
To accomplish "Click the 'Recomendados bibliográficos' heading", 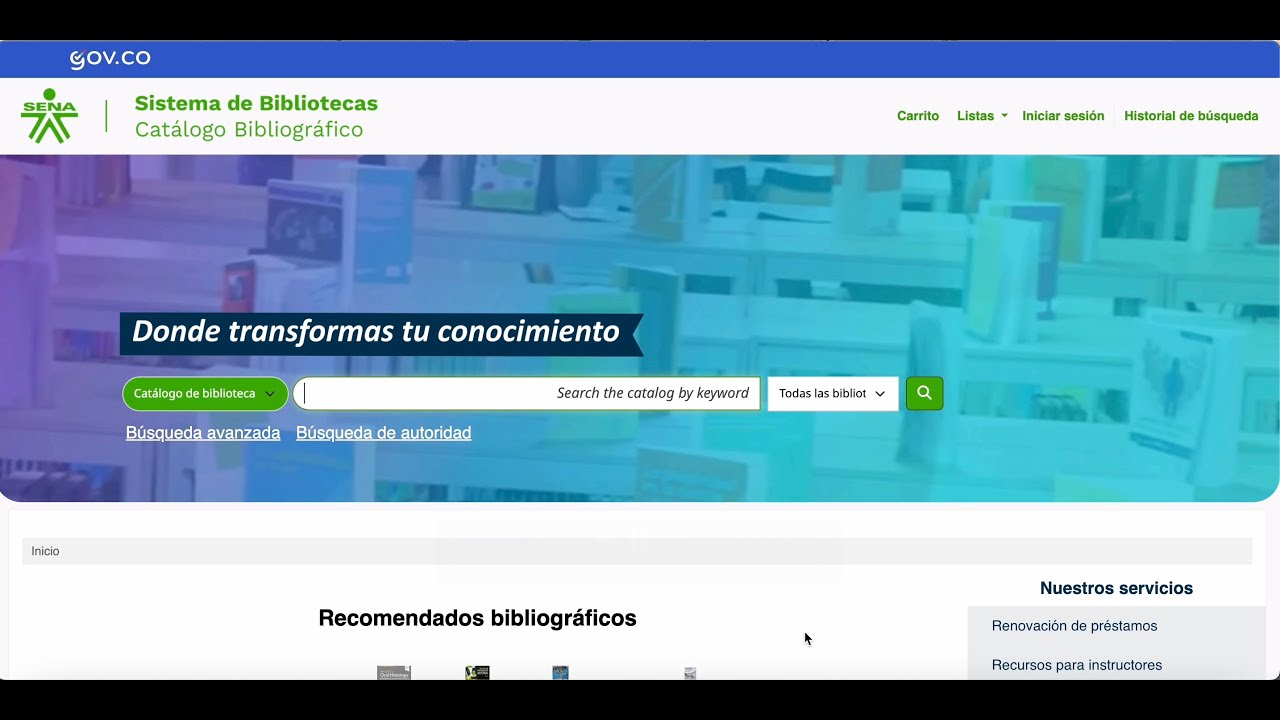I will (477, 618).
